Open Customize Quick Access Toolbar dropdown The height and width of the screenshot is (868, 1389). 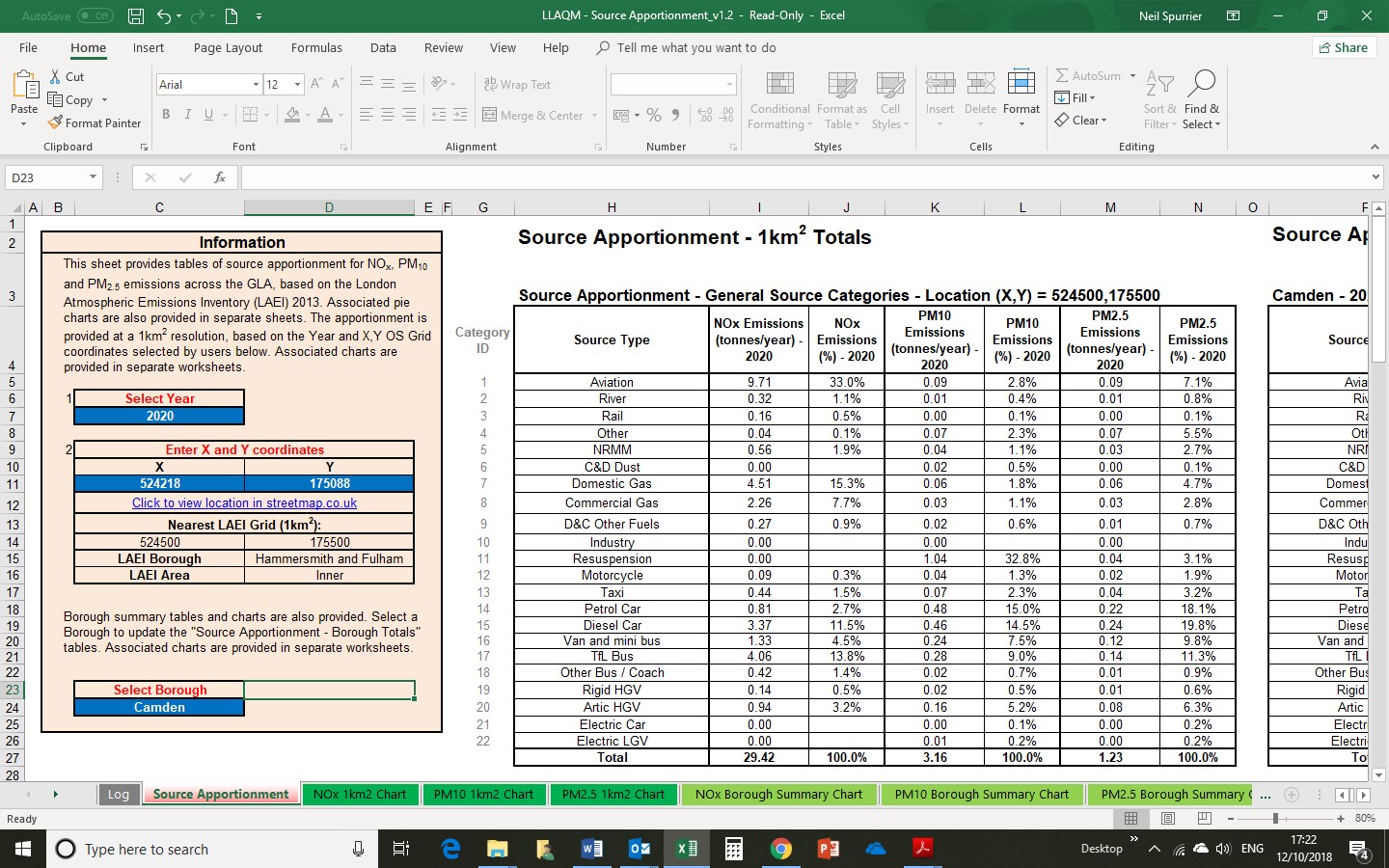pyautogui.click(x=259, y=15)
